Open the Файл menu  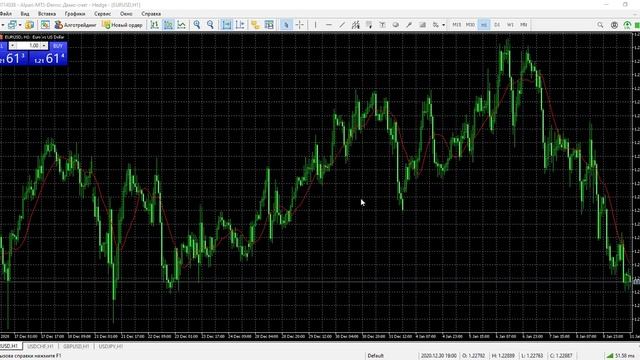(x=5, y=13)
